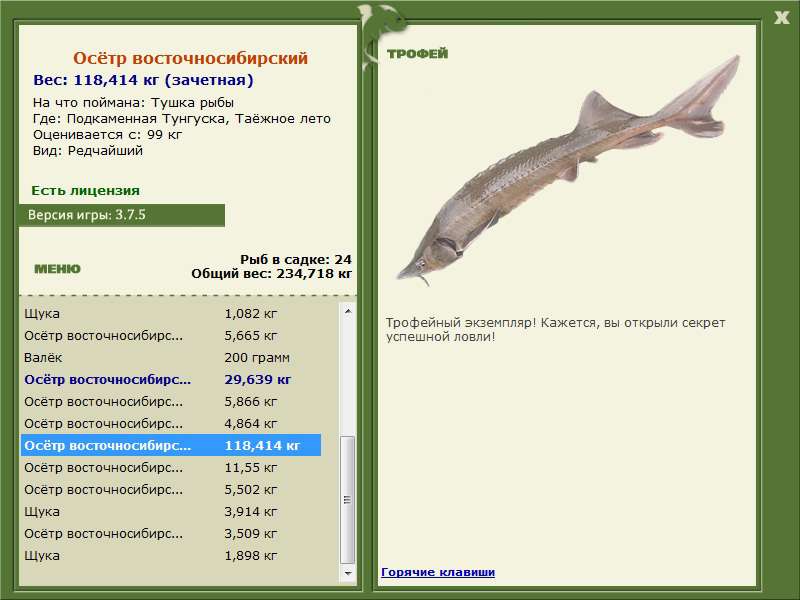
Task: Close the trophy window with X
Action: click(x=781, y=18)
